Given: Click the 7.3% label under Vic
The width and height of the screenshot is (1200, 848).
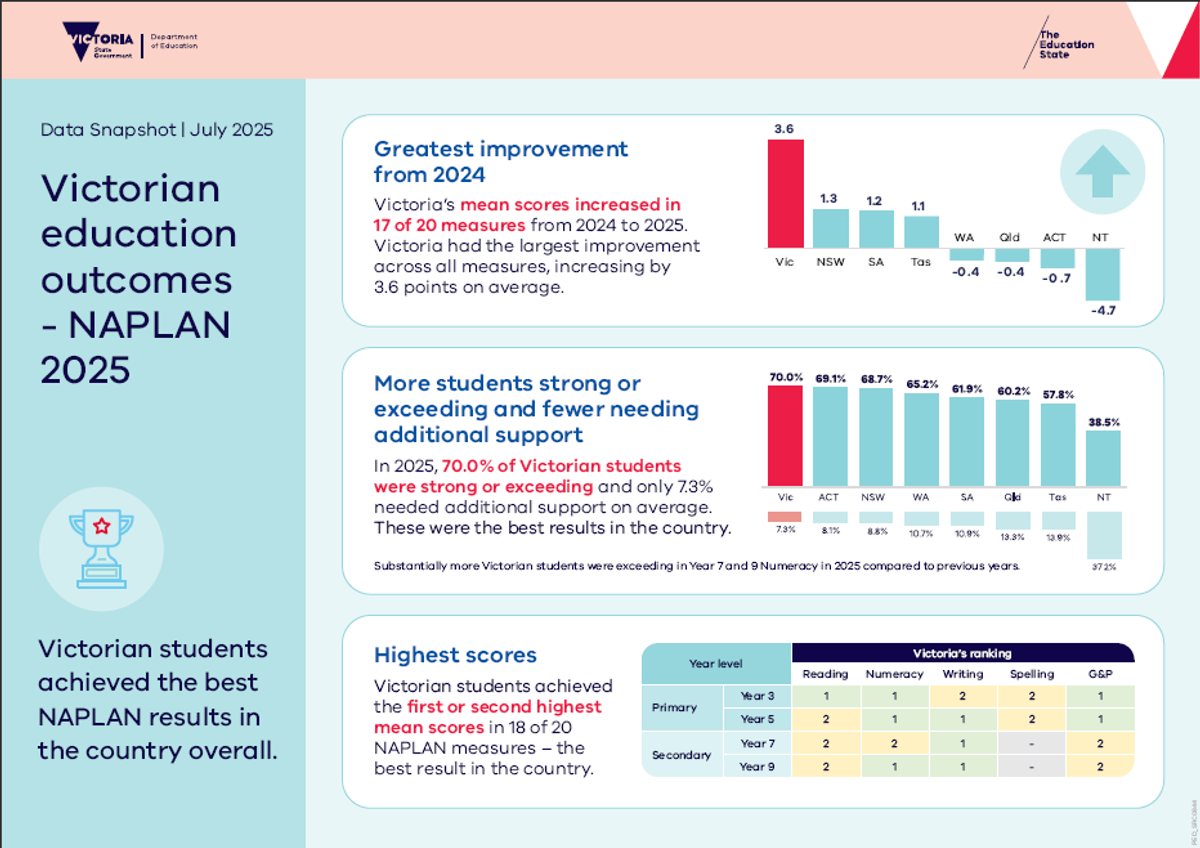Looking at the screenshot, I should point(785,529).
